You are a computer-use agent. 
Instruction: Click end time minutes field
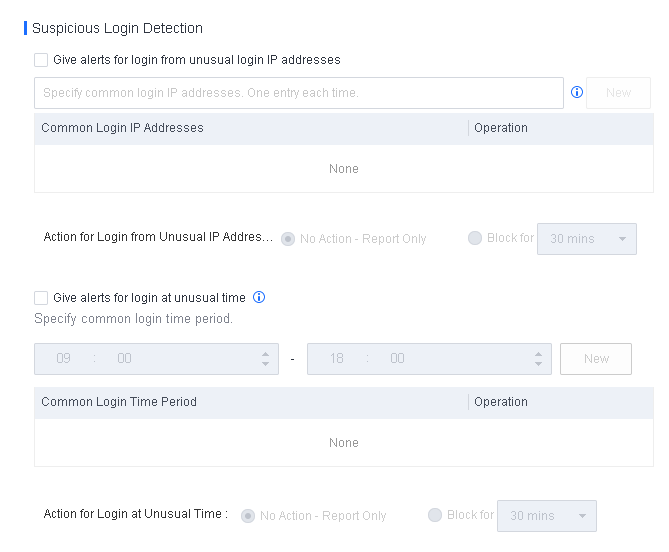point(397,359)
